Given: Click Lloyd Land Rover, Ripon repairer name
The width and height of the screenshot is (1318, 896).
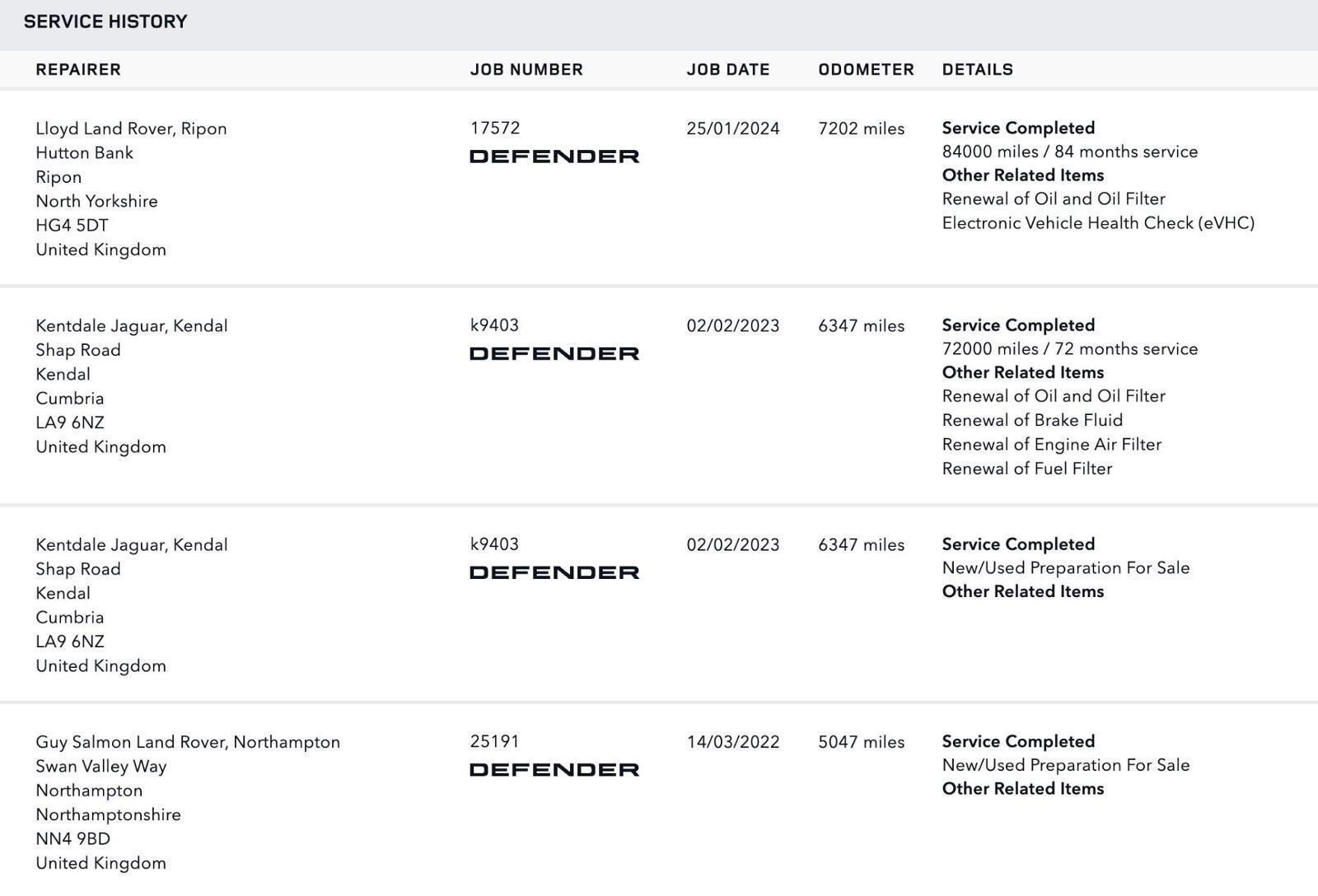Looking at the screenshot, I should tap(131, 128).
